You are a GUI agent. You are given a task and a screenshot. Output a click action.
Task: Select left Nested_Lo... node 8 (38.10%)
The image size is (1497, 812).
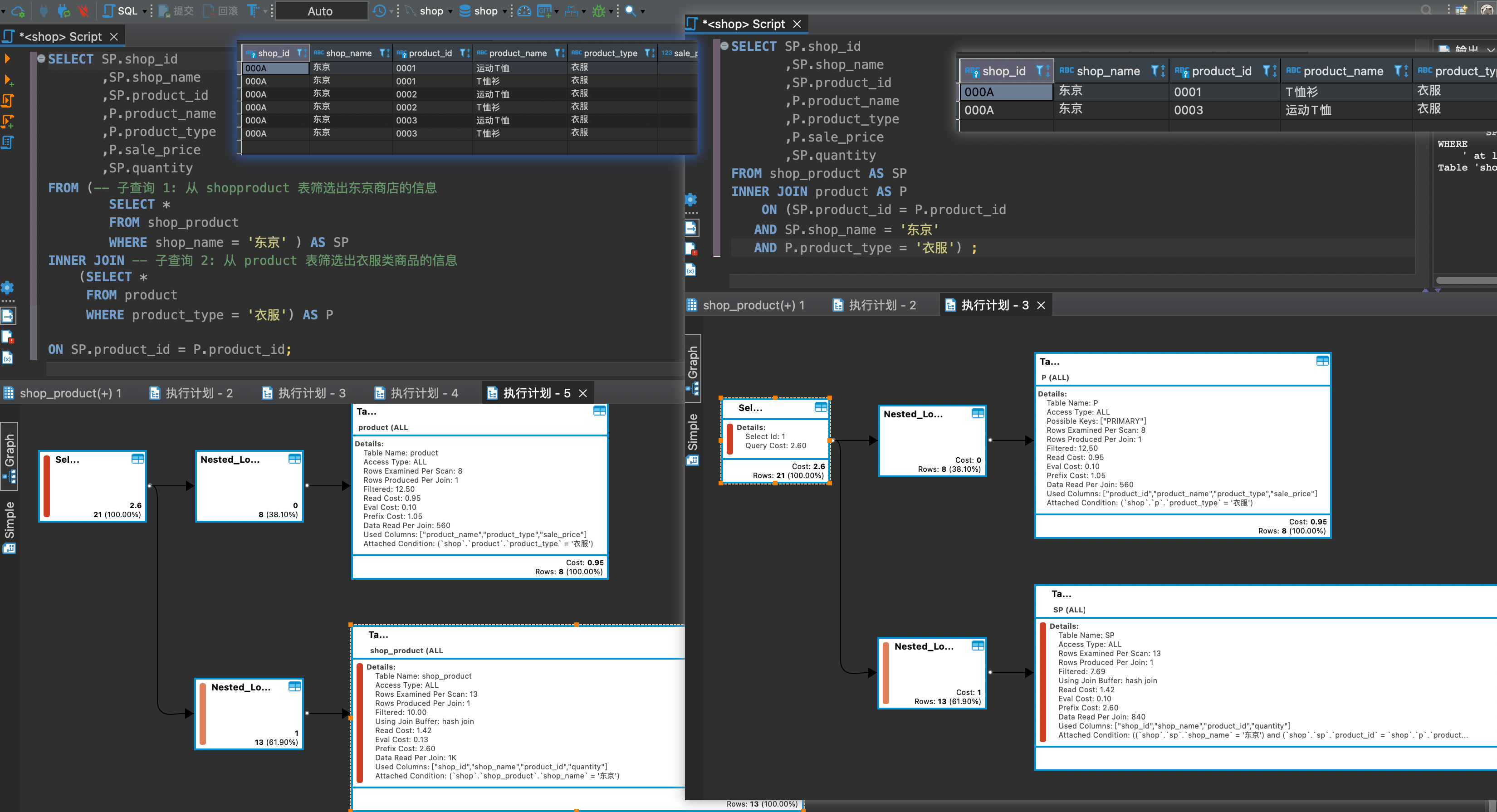pyautogui.click(x=250, y=486)
